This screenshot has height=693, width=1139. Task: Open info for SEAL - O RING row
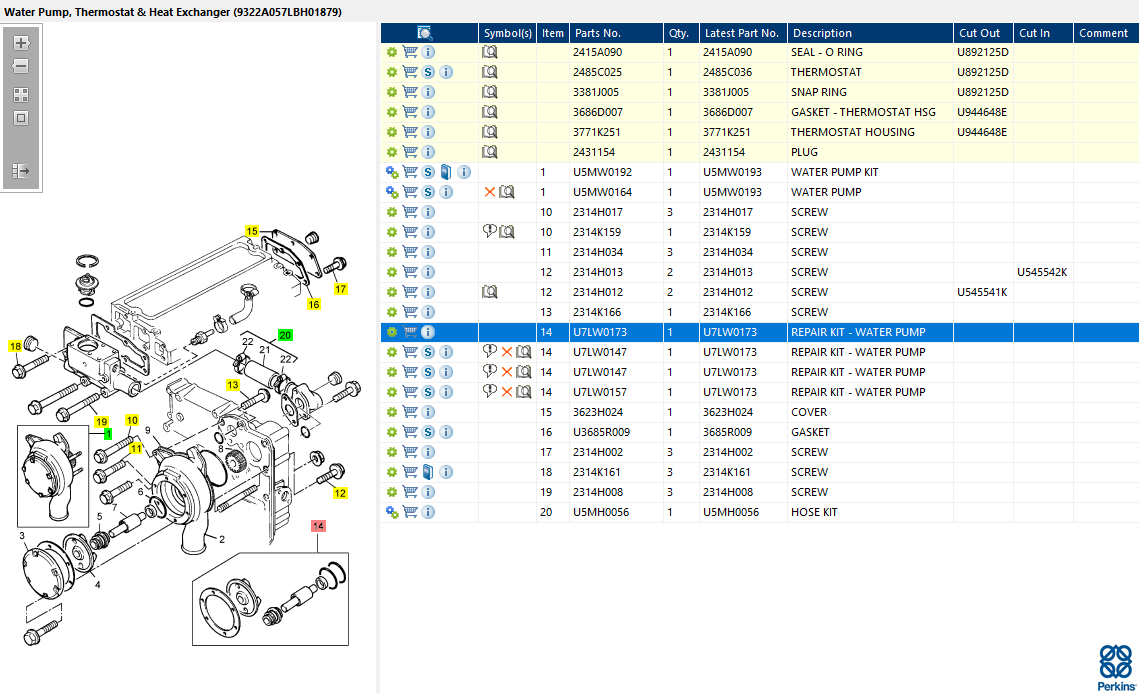(428, 52)
